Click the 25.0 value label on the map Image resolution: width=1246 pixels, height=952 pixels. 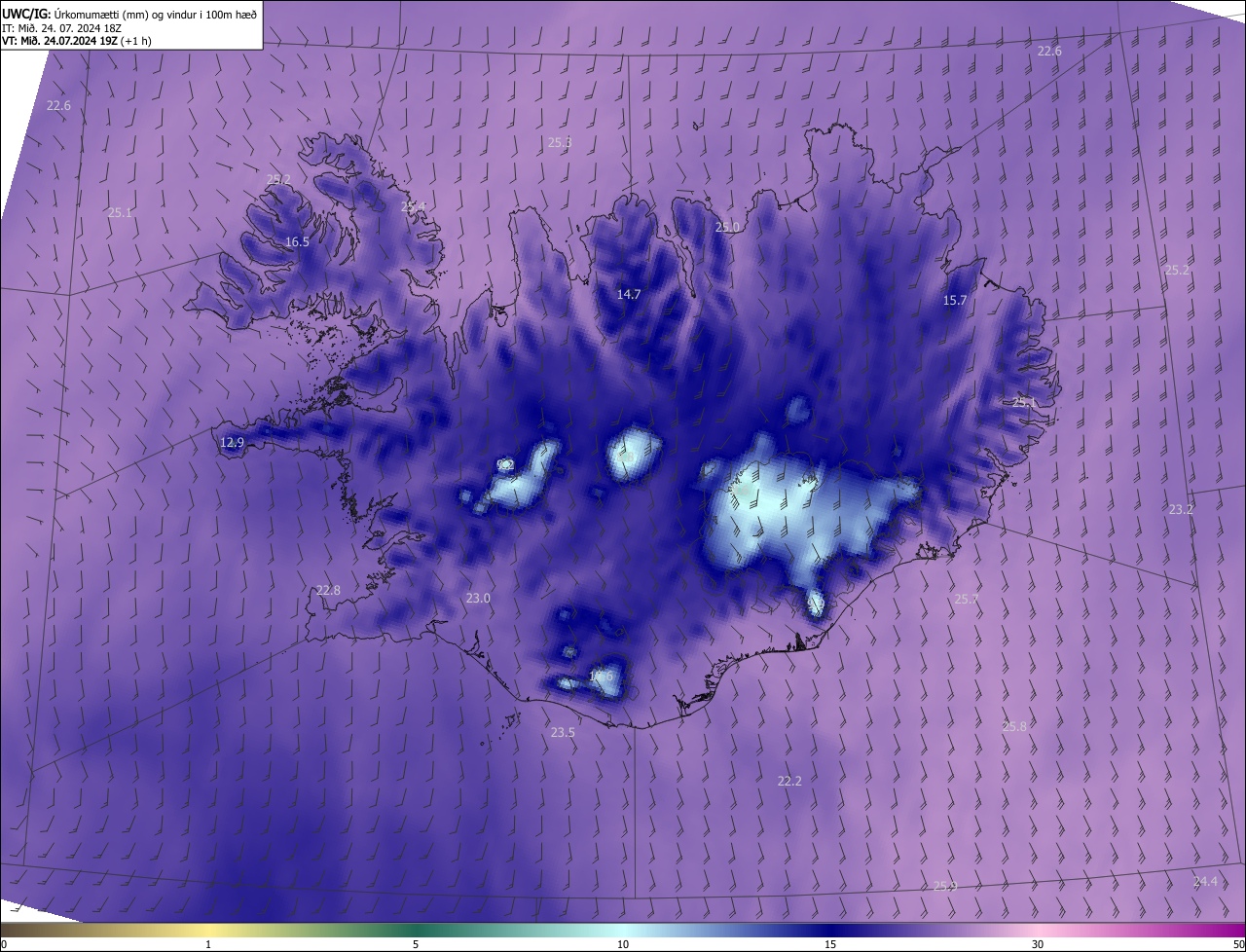pos(727,227)
